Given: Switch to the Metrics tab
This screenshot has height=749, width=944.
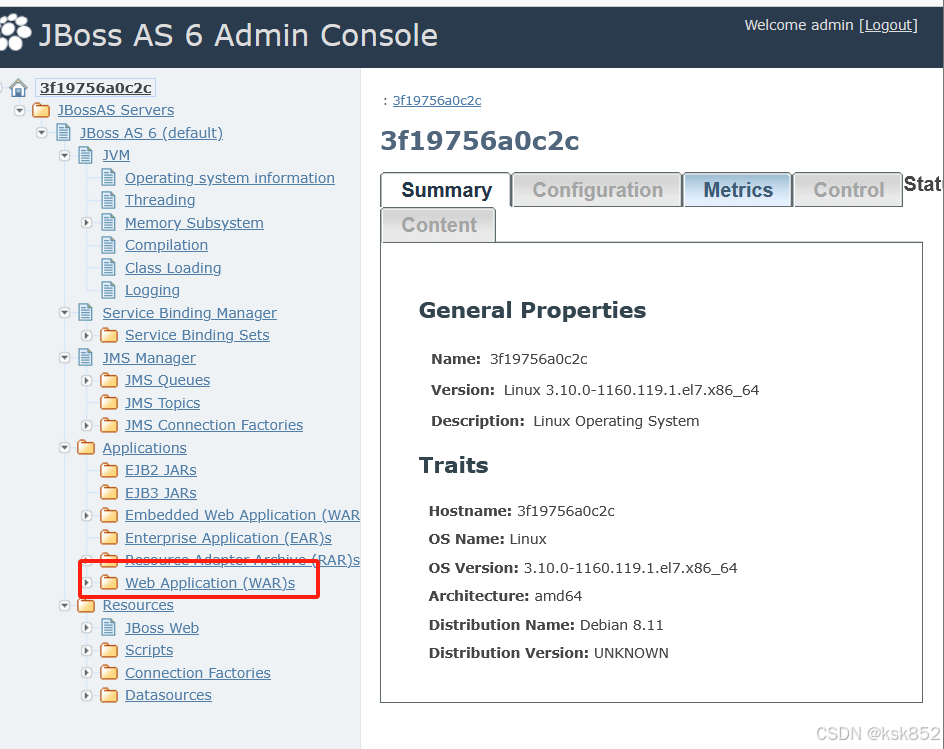Looking at the screenshot, I should (x=737, y=189).
